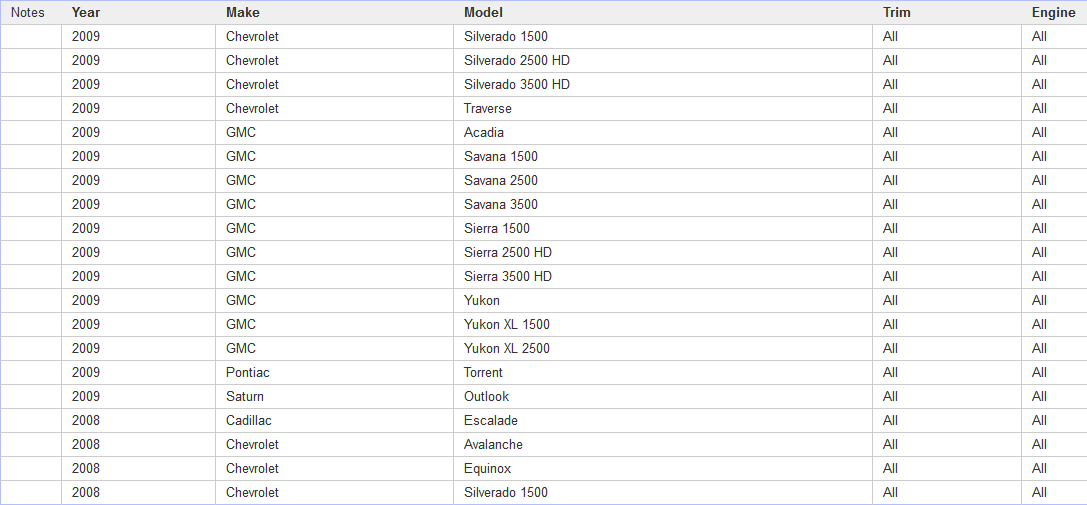Select the Acadia model cell
The width and height of the screenshot is (1087, 505).
[x=663, y=132]
